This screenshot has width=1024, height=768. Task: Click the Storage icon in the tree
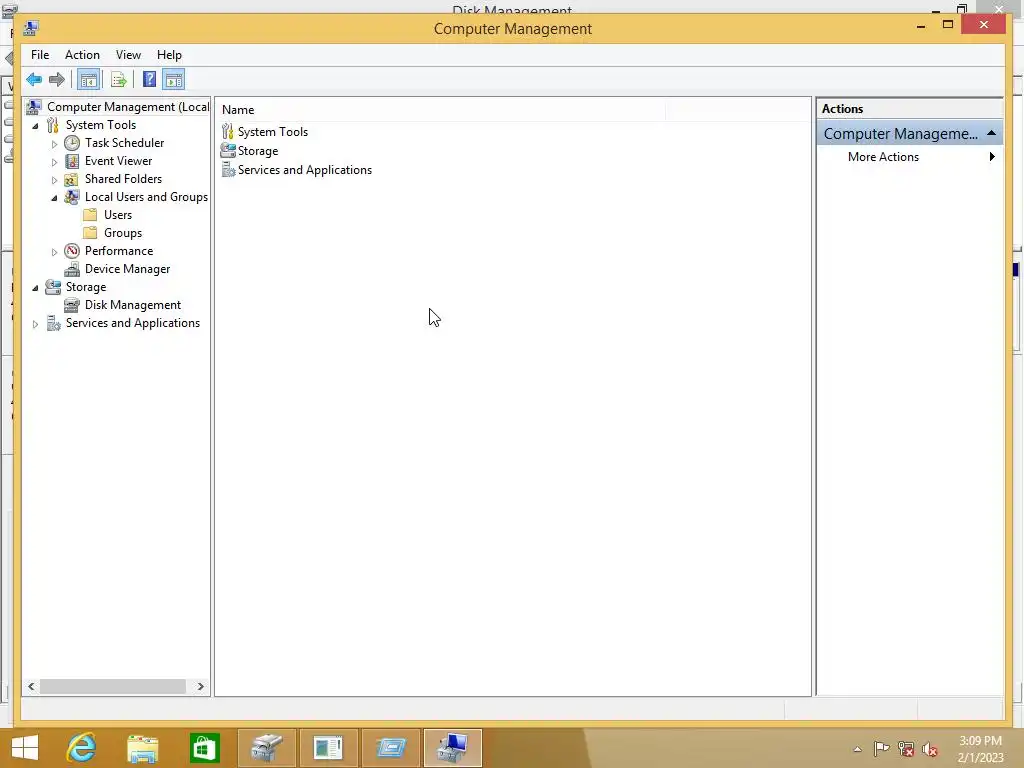point(53,287)
